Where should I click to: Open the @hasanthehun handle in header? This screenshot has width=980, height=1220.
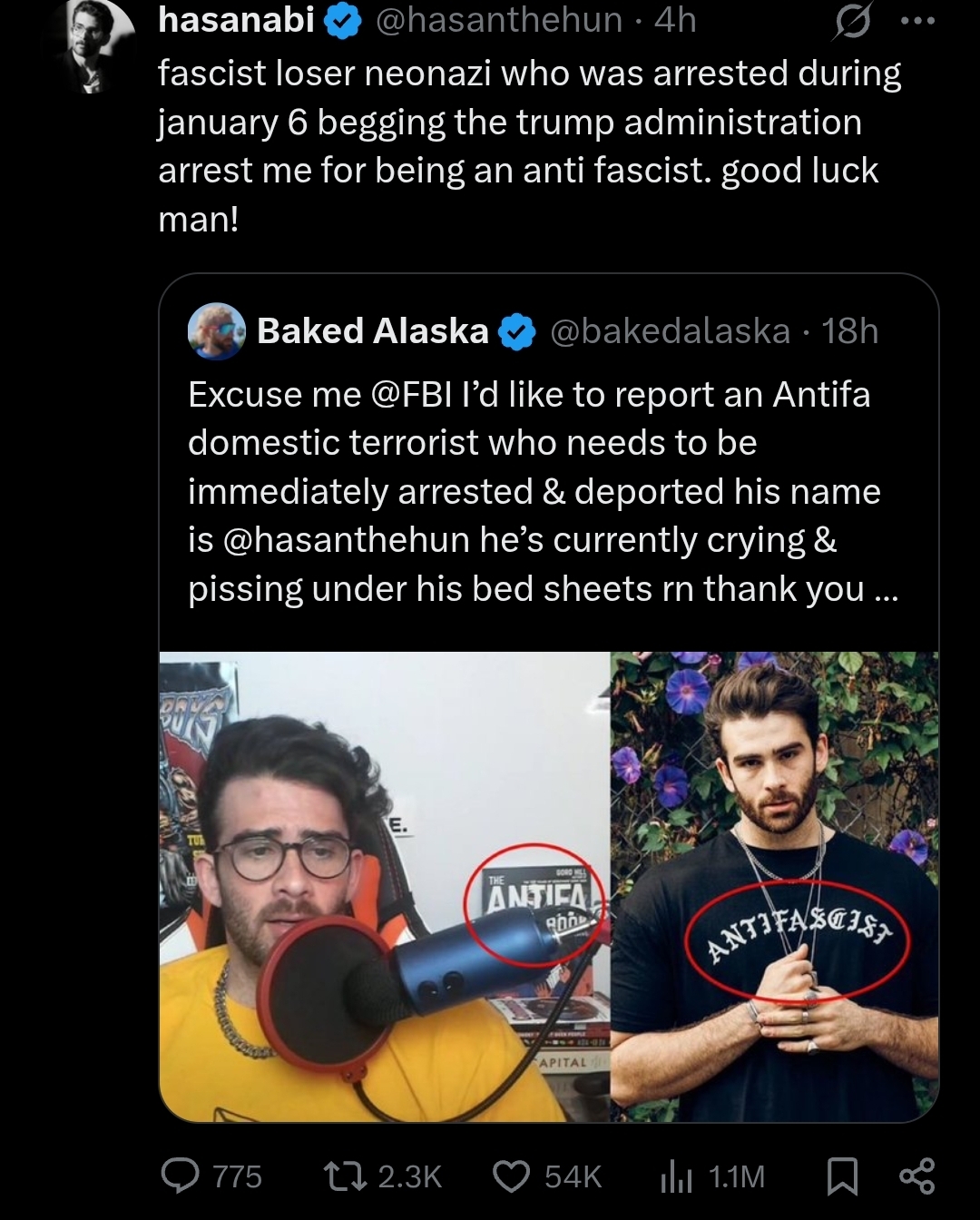pos(498,20)
